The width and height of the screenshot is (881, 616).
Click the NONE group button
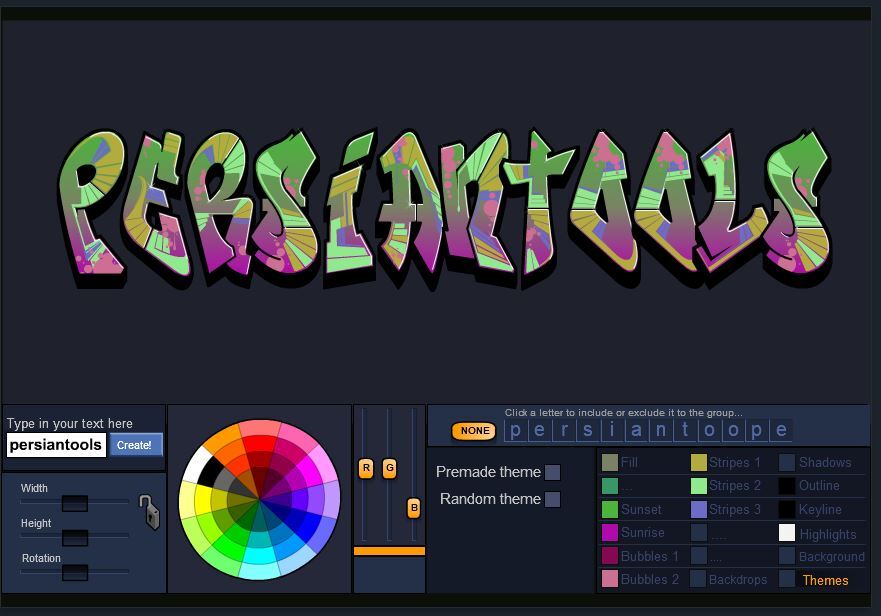[474, 431]
